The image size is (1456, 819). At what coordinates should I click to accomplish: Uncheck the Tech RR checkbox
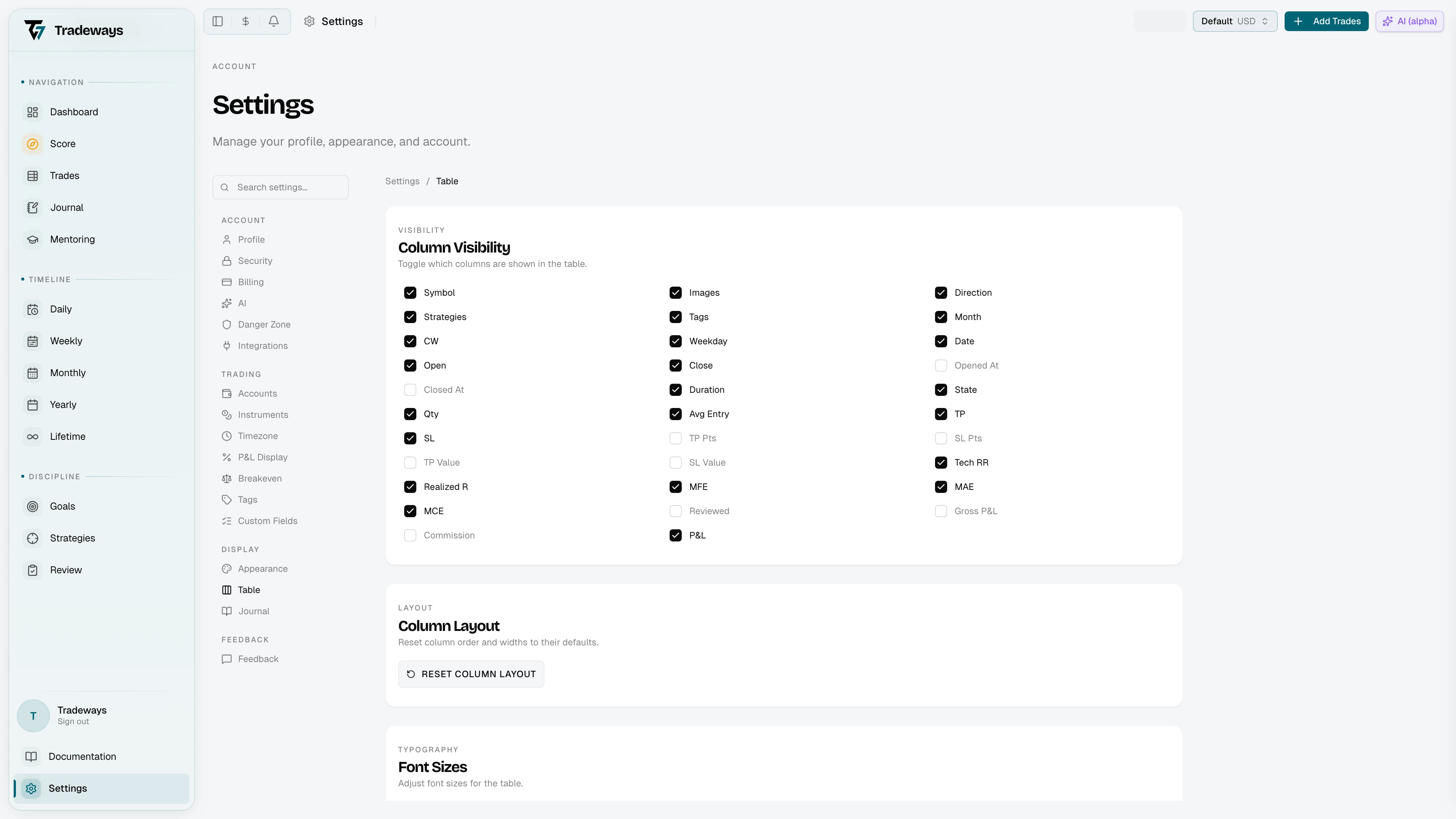click(941, 463)
